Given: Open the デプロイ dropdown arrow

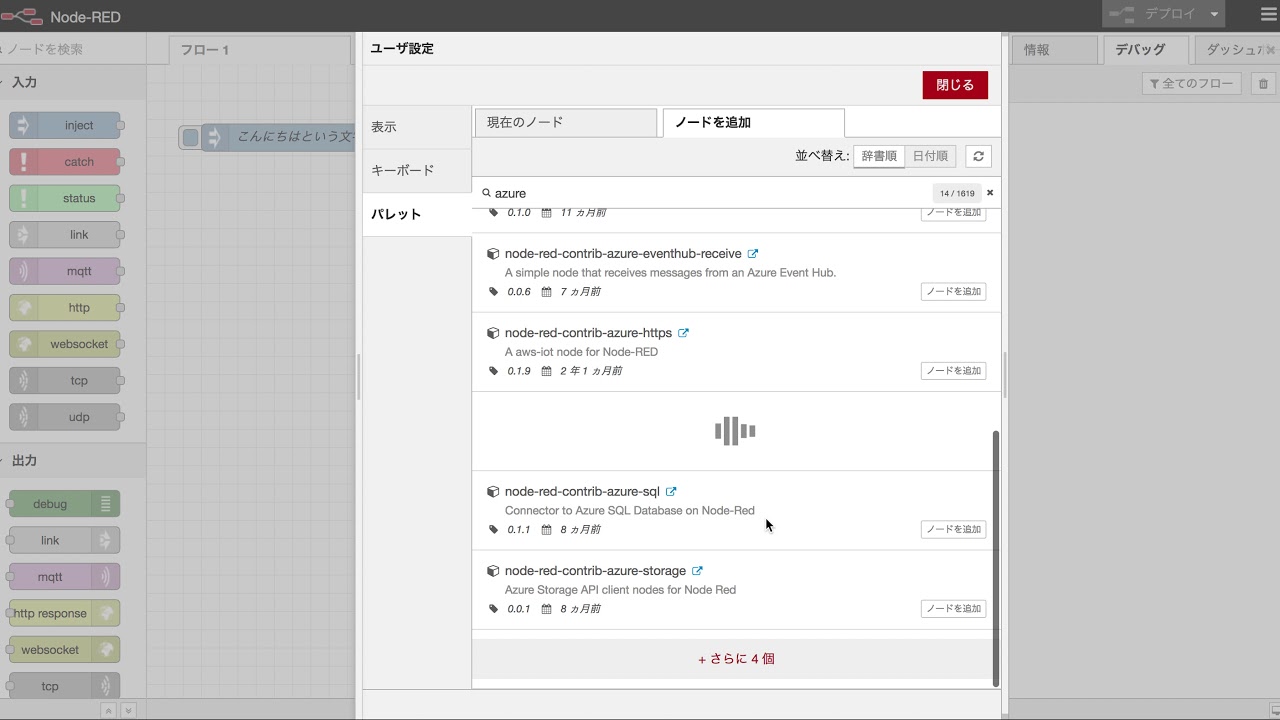Looking at the screenshot, I should [x=1214, y=14].
